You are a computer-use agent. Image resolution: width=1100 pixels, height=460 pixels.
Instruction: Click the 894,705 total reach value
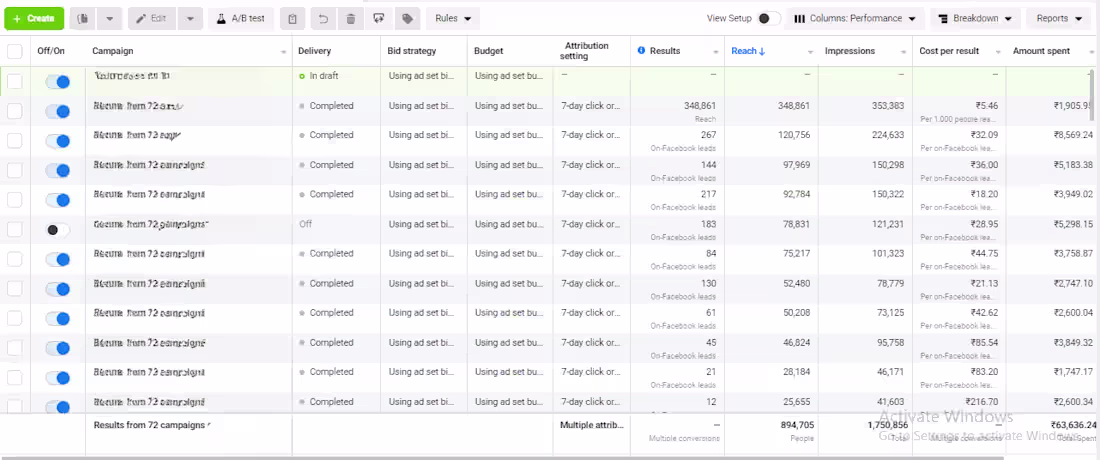pos(796,425)
